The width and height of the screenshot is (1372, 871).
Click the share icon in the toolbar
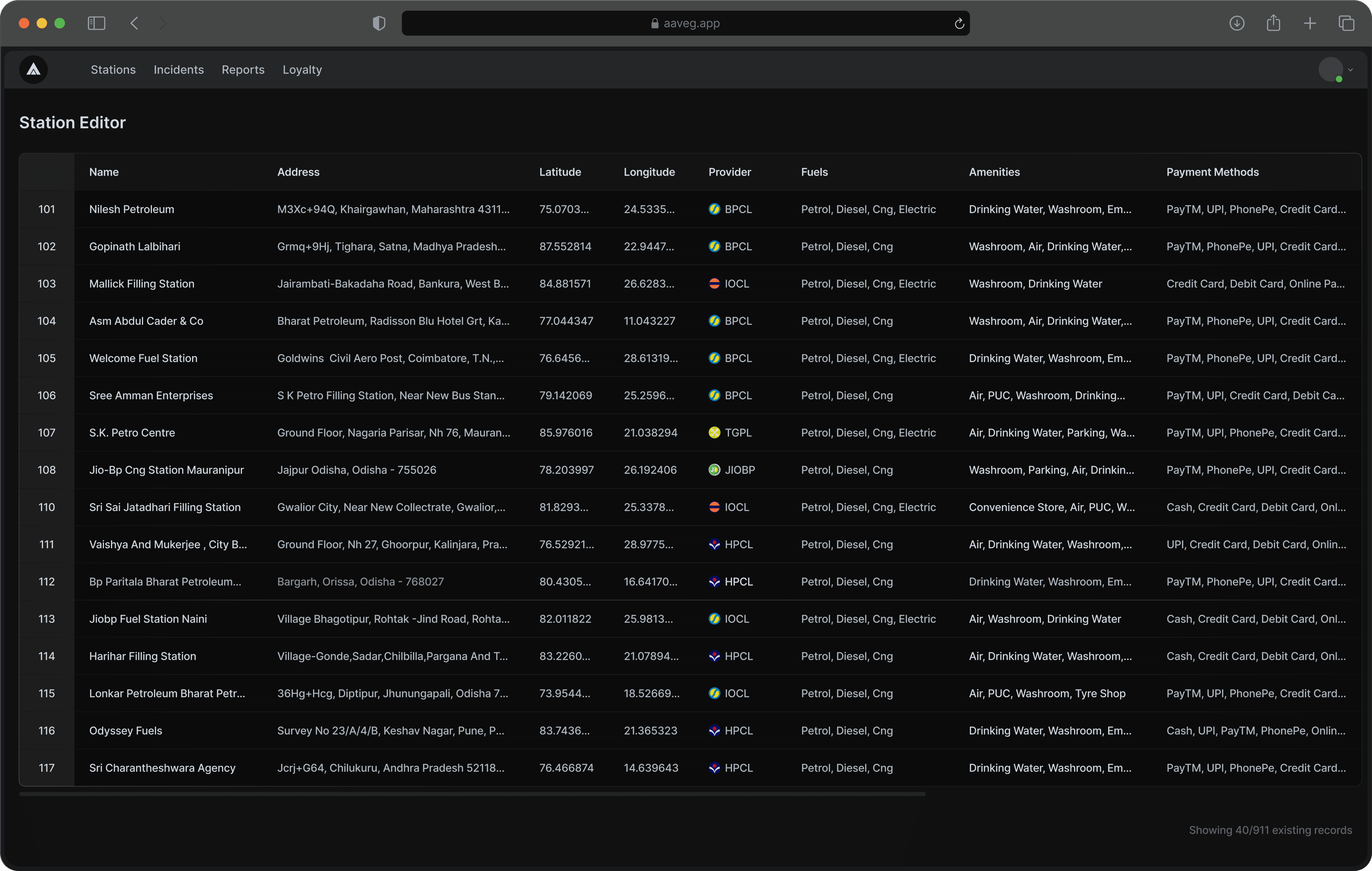pos(1273,23)
